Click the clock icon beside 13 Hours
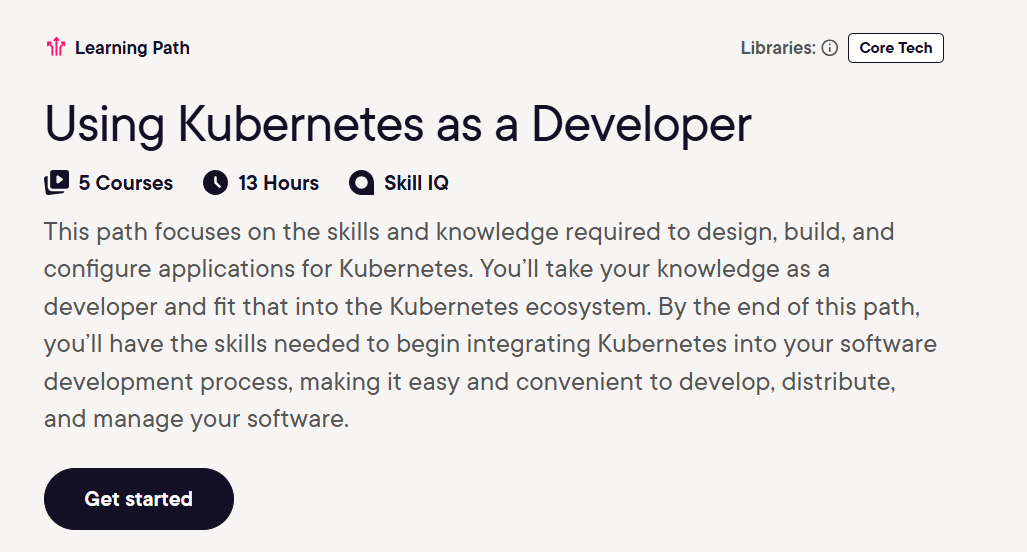This screenshot has height=552, width=1027. 215,183
